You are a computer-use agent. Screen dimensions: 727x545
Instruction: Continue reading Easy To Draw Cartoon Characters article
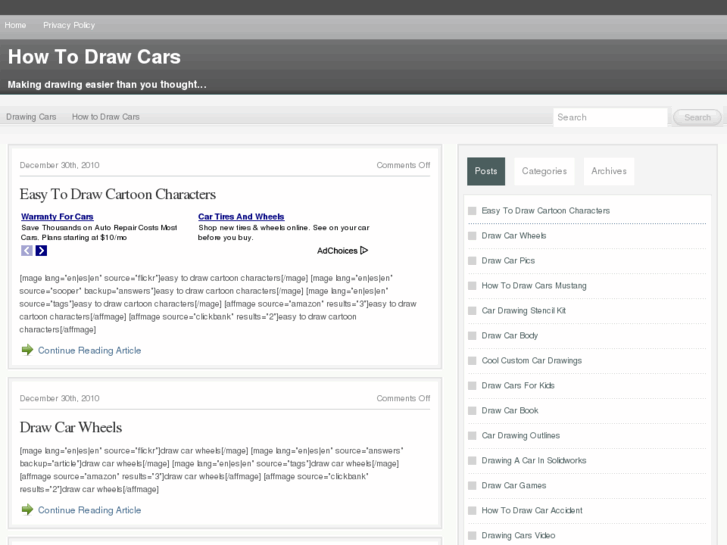coord(89,350)
